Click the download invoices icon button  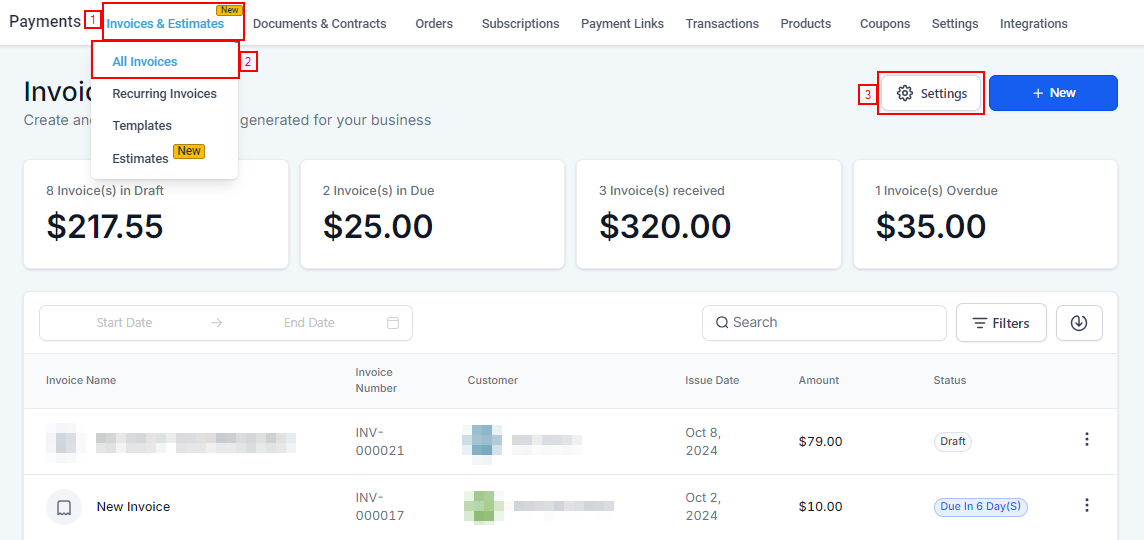coord(1079,323)
